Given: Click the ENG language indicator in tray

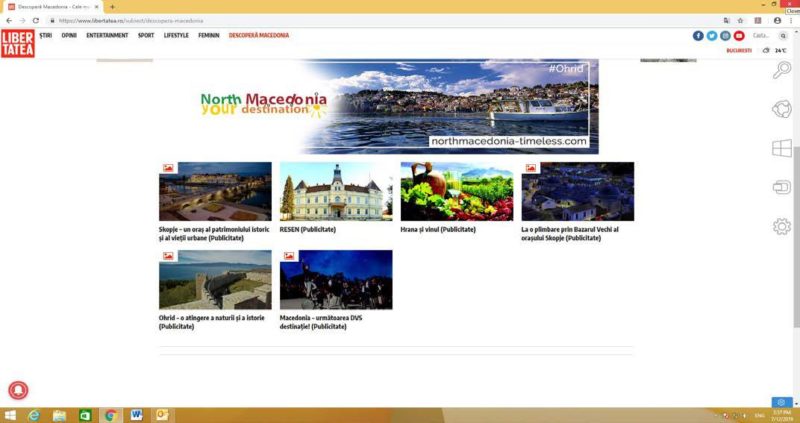Looking at the screenshot, I should pos(759,415).
